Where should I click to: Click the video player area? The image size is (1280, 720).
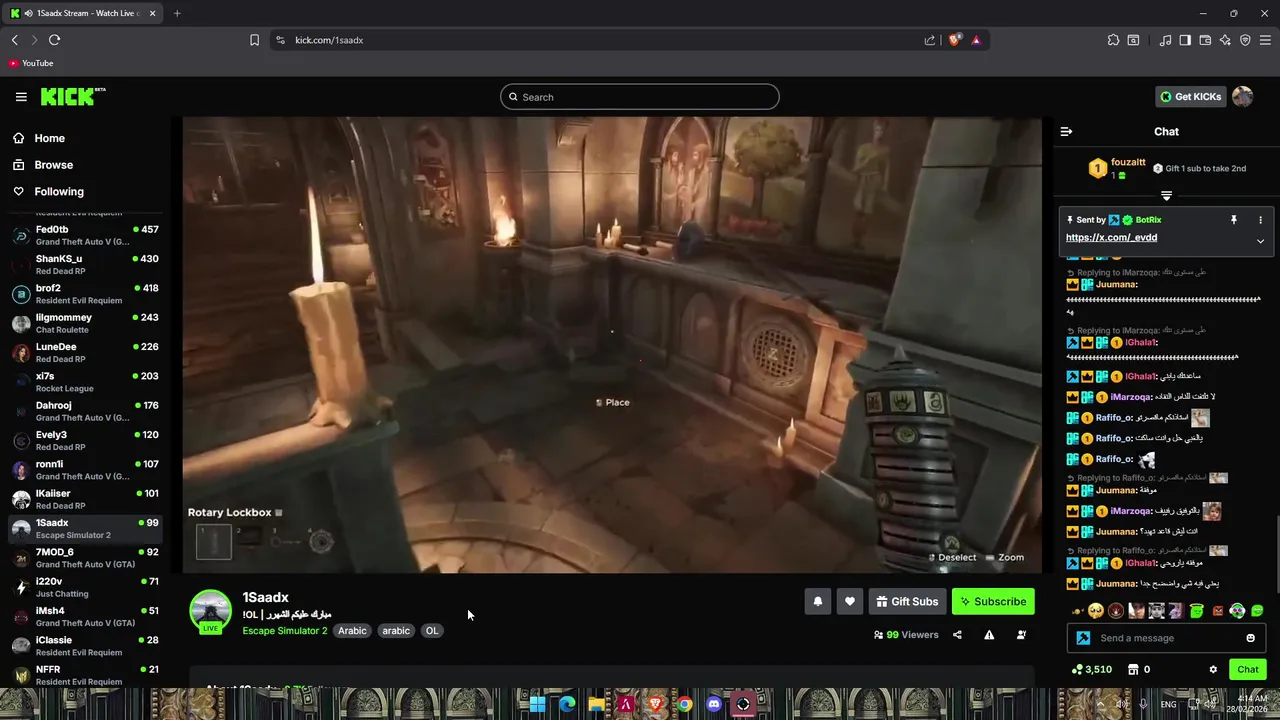click(x=612, y=345)
